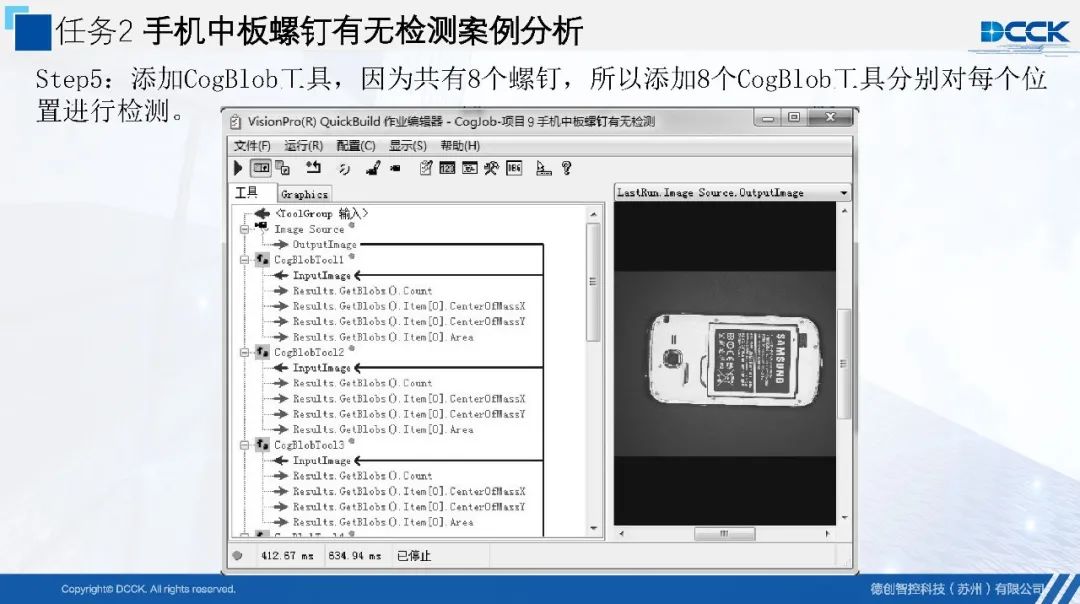Image resolution: width=1080 pixels, height=604 pixels.
Task: Select Results.GetBlobs().Count under CogBlobTool1
Action: click(362, 291)
